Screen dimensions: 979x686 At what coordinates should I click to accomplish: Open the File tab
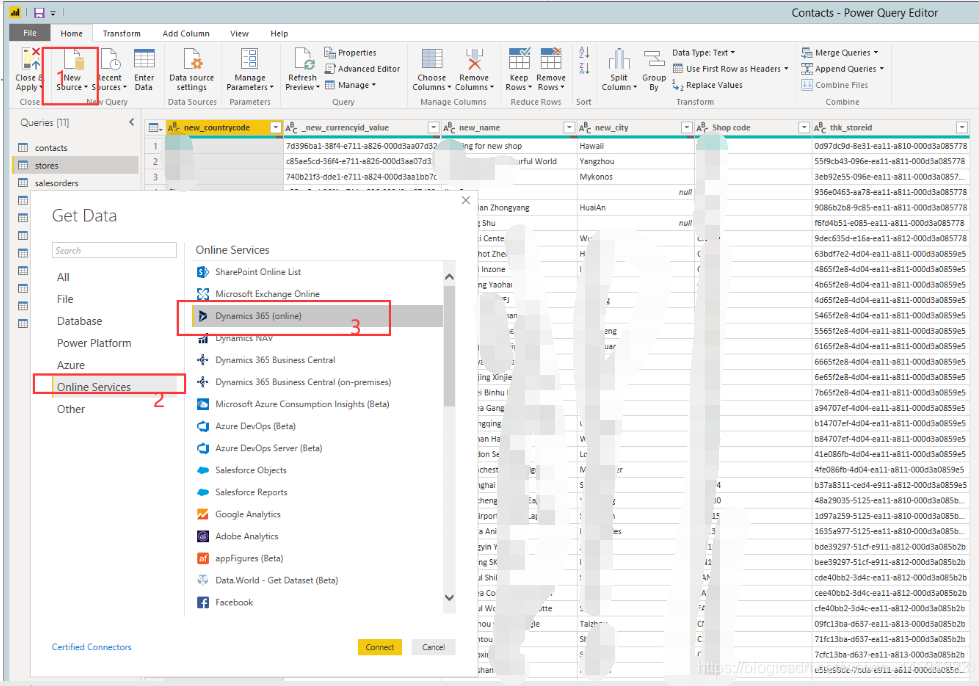pos(30,33)
